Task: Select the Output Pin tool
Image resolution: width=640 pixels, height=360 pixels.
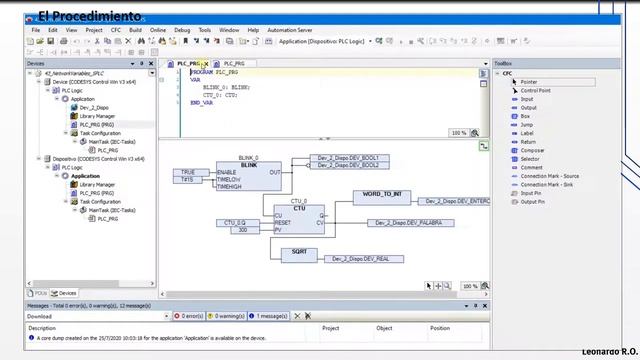Action: [x=528, y=202]
